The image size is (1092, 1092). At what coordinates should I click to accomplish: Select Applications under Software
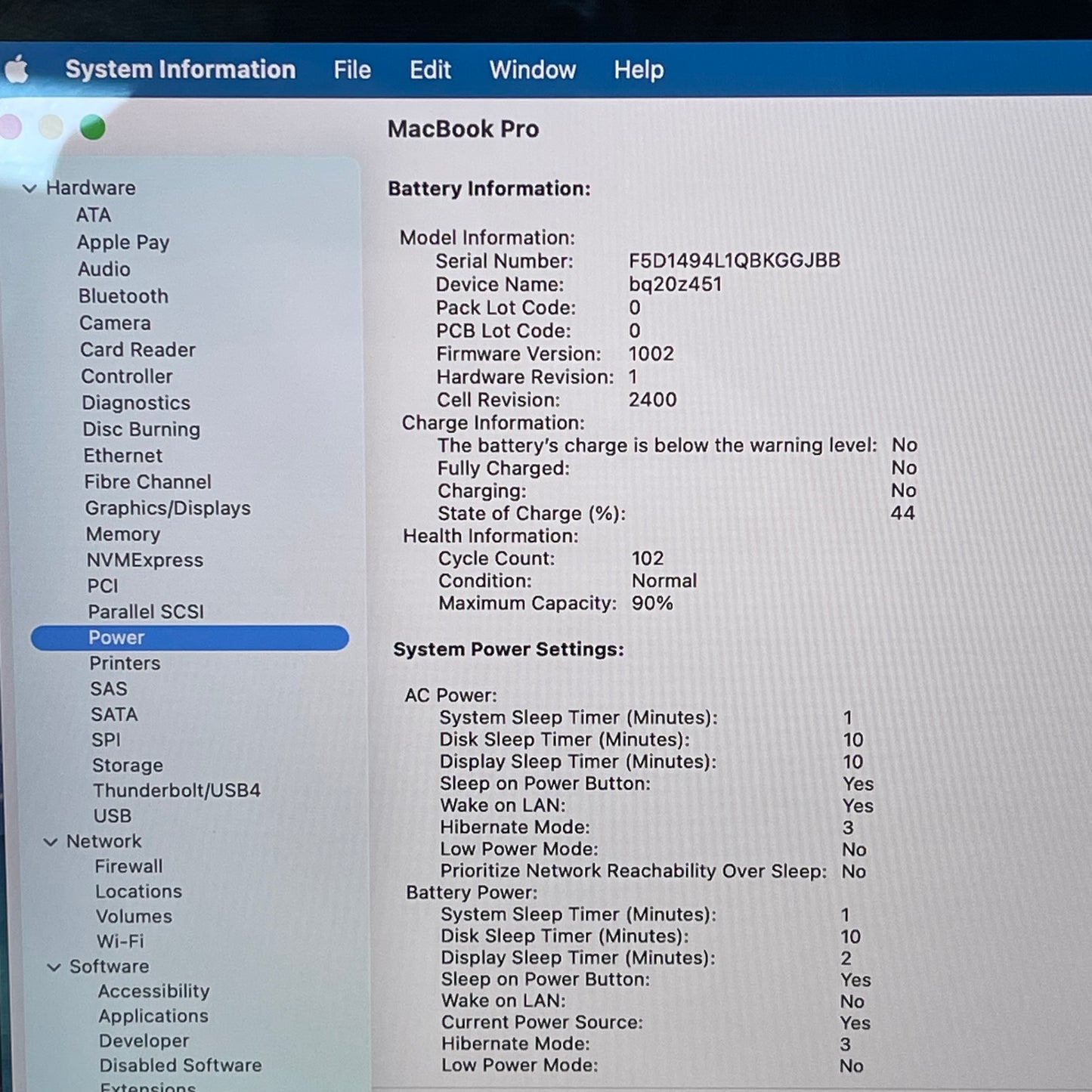(153, 1016)
